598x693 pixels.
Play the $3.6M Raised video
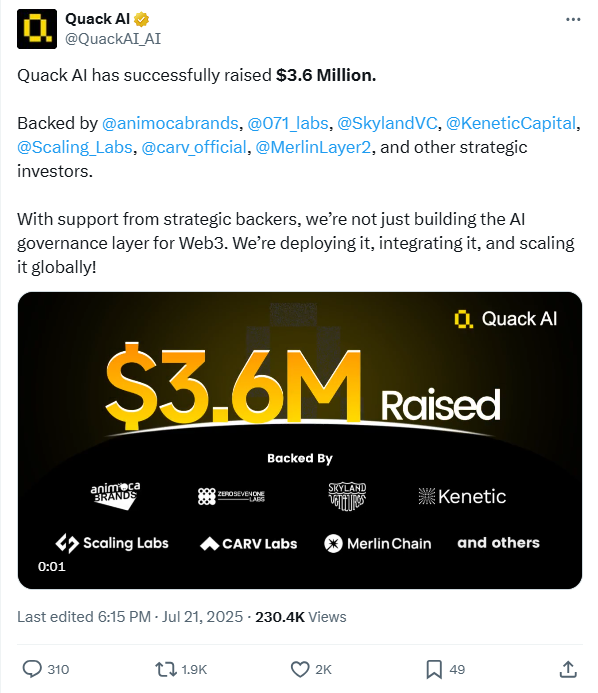[300, 440]
